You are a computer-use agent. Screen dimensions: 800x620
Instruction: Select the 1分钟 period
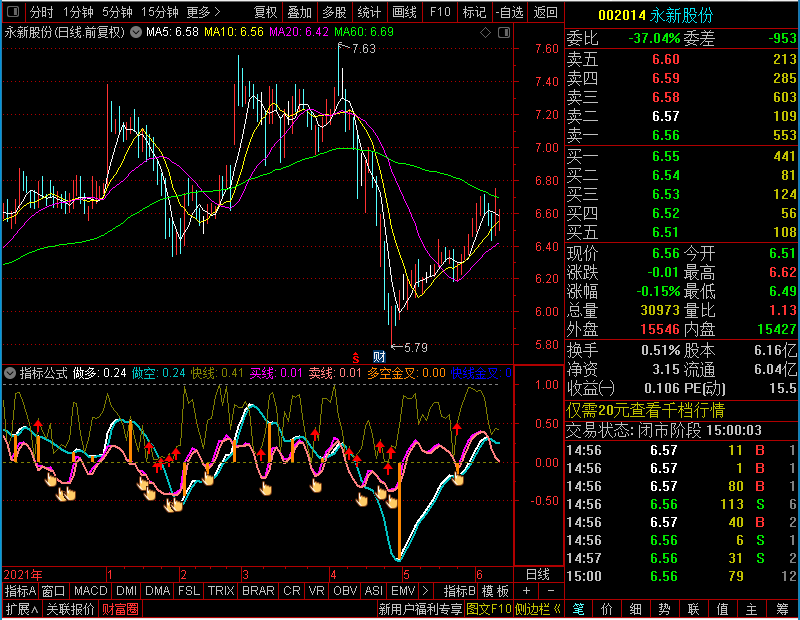tap(78, 12)
